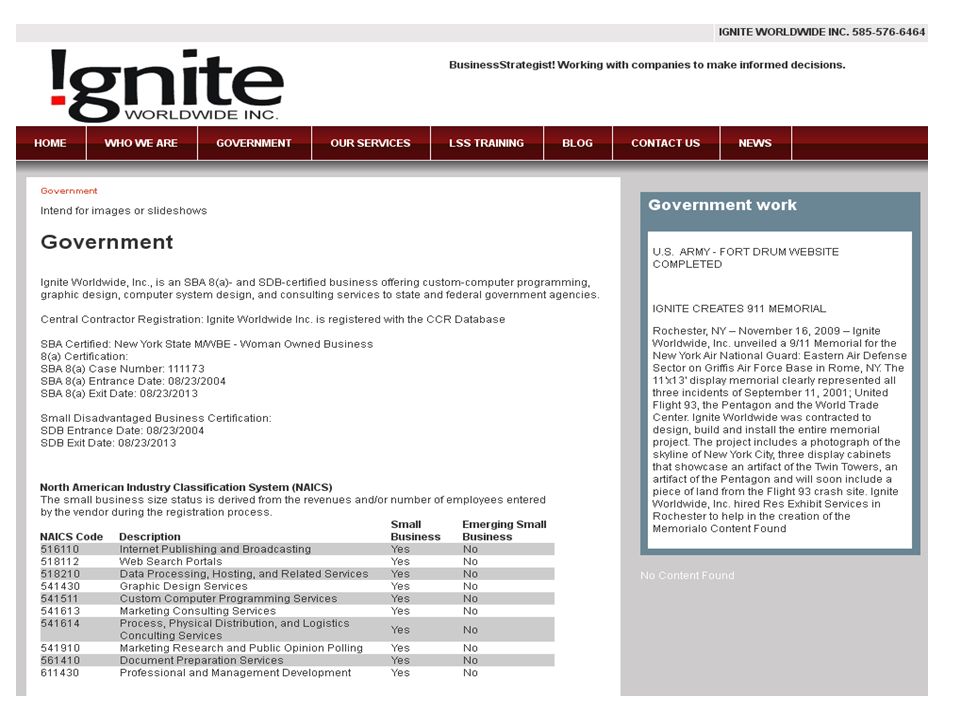Click Process, Physical Distribution, and Logistics description
This screenshot has width=960, height=720.
(x=234, y=629)
